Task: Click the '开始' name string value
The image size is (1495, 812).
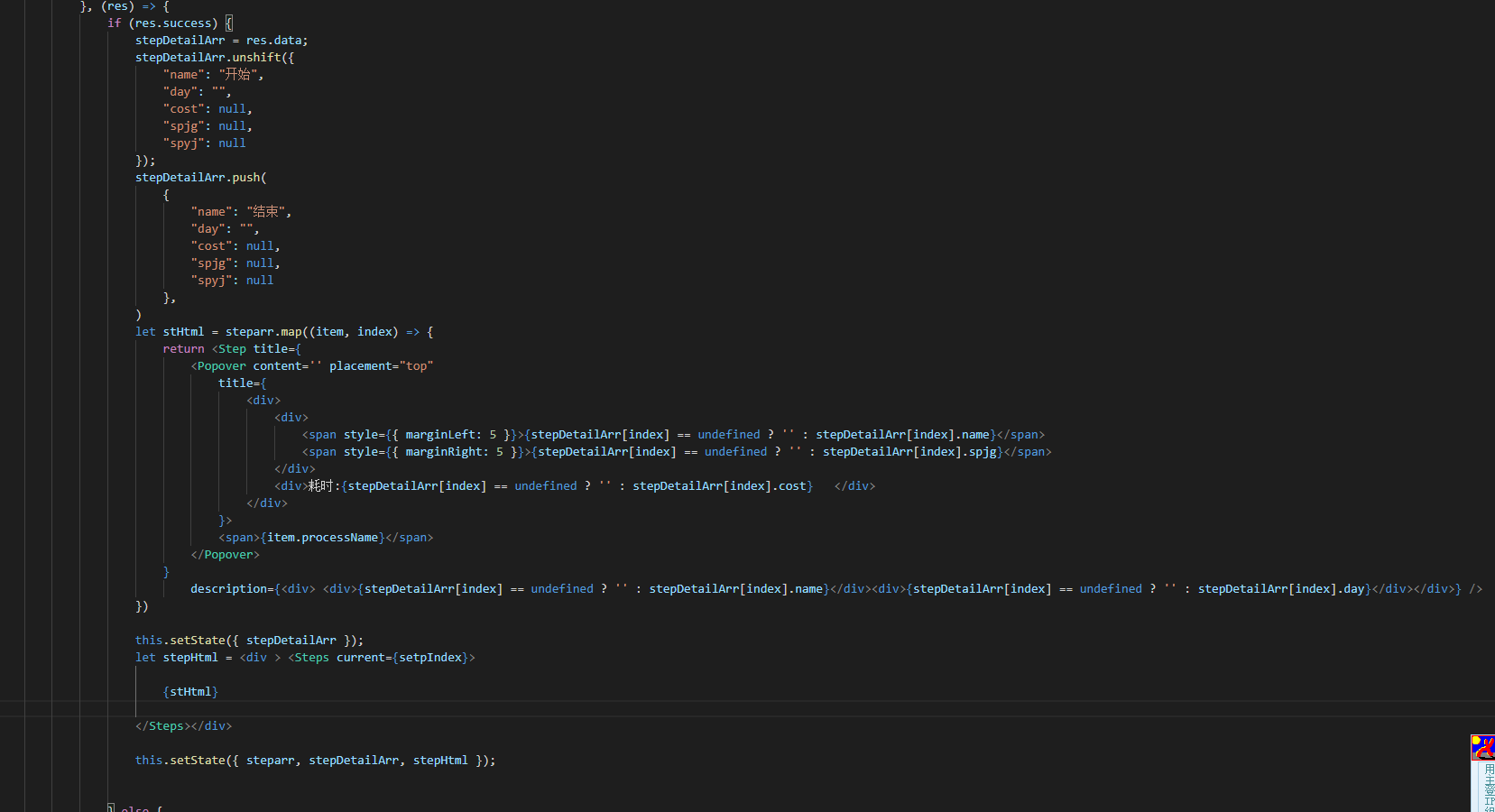Action: 239,74
